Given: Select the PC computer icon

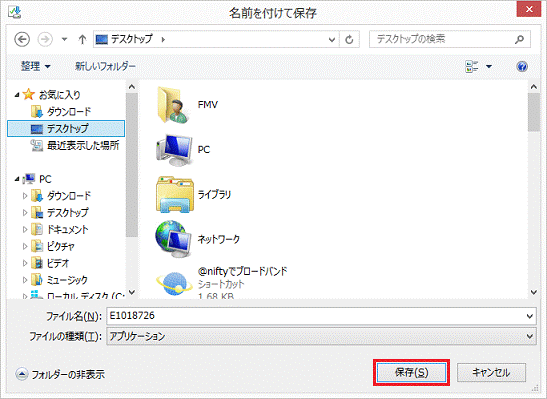Looking at the screenshot, I should pyautogui.click(x=174, y=150).
